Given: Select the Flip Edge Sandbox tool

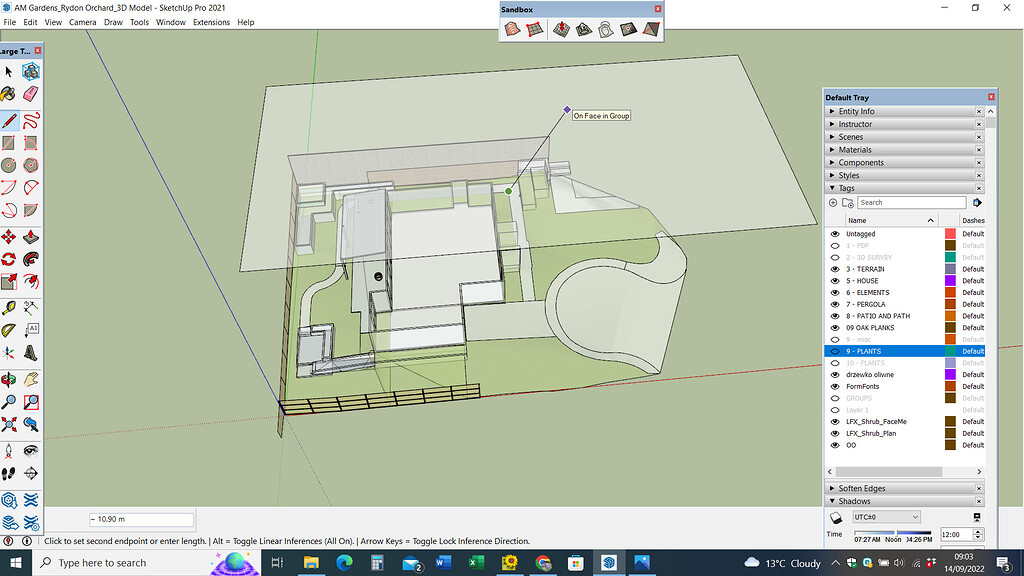Looking at the screenshot, I should (650, 30).
